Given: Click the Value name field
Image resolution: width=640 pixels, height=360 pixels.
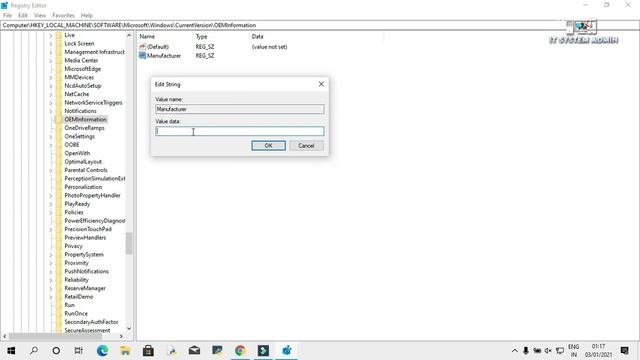Looking at the screenshot, I should (240, 109).
